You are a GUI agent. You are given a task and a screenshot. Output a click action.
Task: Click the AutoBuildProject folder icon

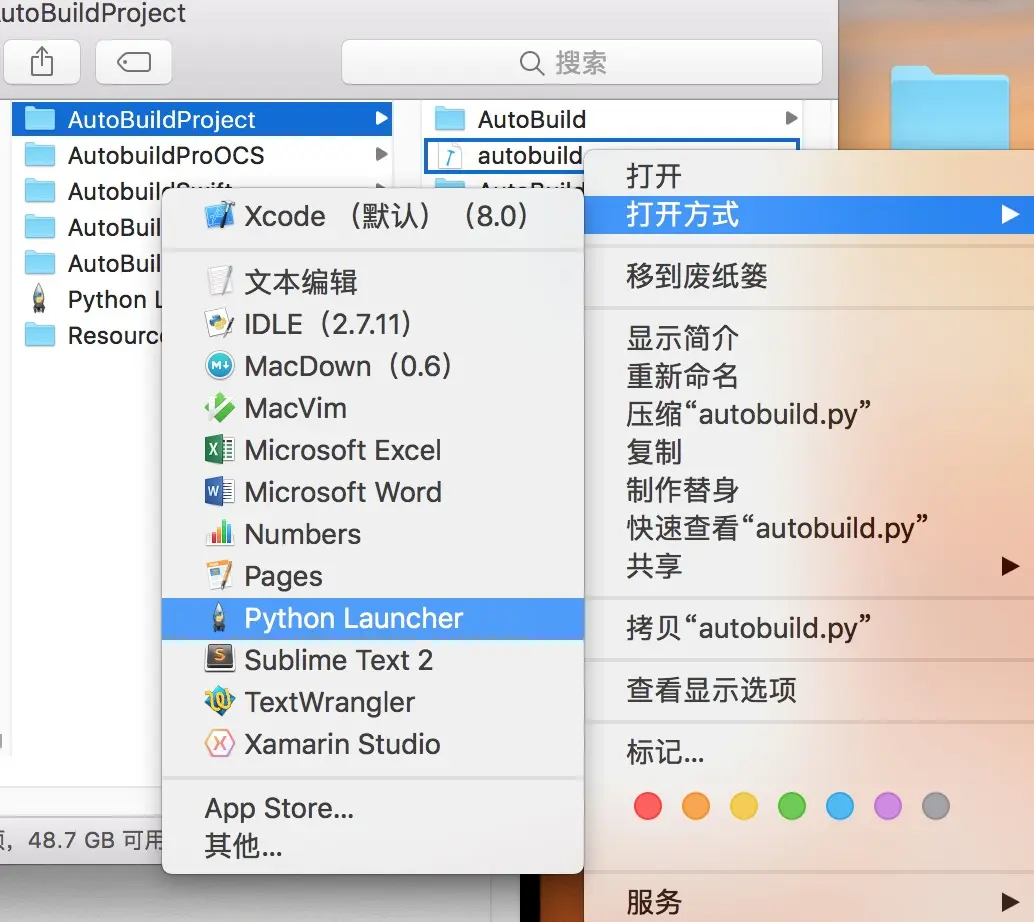pos(40,119)
